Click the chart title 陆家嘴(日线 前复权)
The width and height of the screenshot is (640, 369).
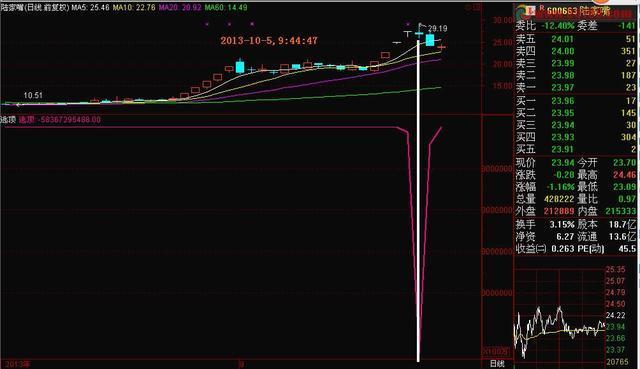pyautogui.click(x=35, y=7)
